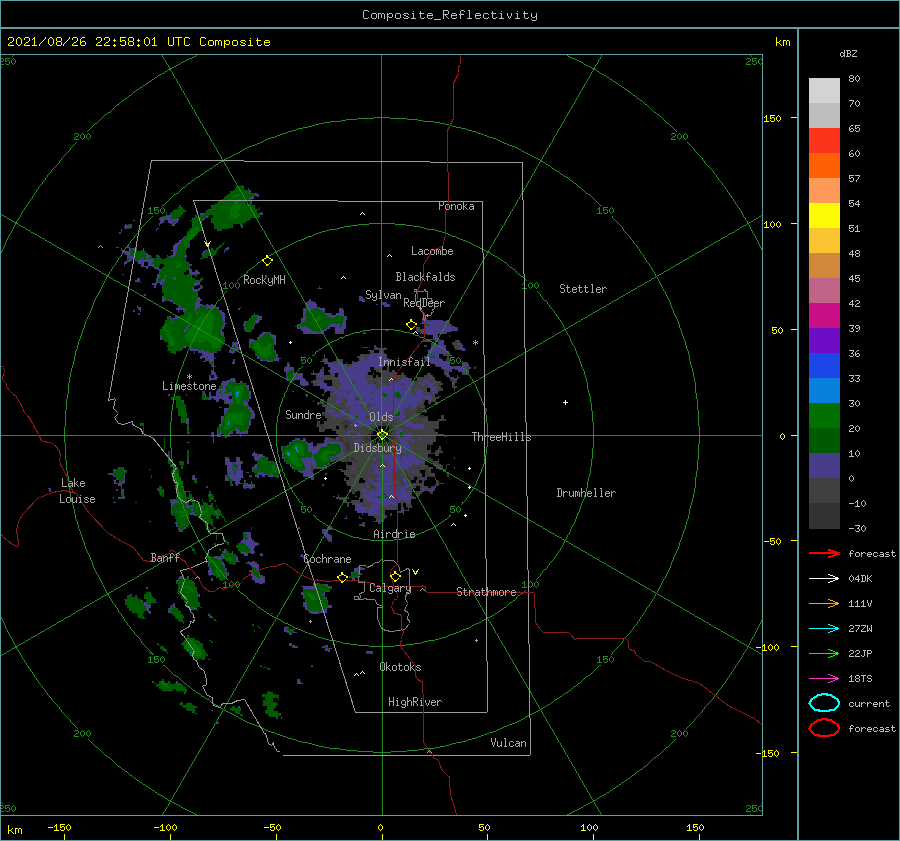Click the green reflectivity cell near Limestone
The height and width of the screenshot is (841, 900).
pyautogui.click(x=235, y=408)
